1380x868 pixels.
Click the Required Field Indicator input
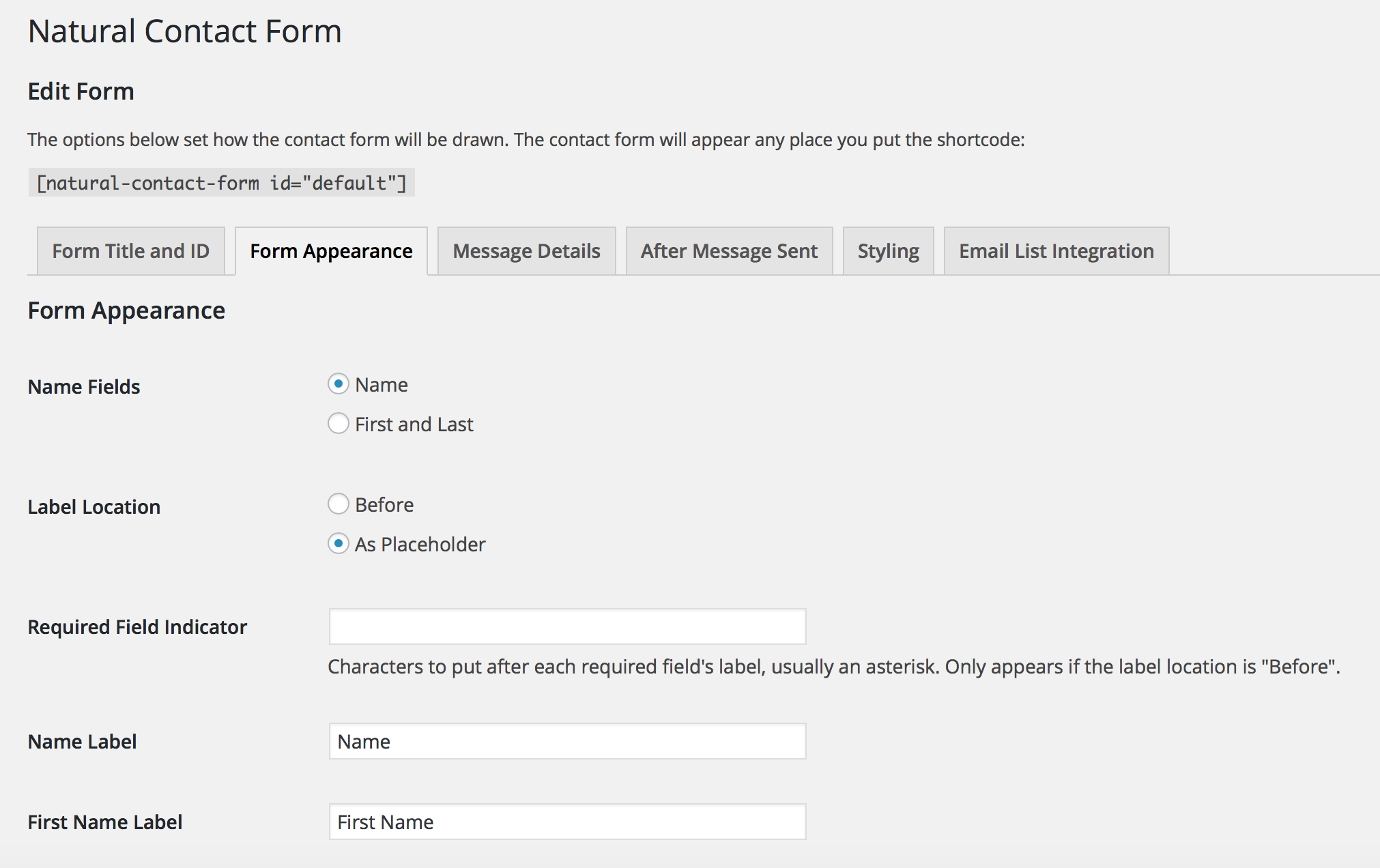pos(567,626)
